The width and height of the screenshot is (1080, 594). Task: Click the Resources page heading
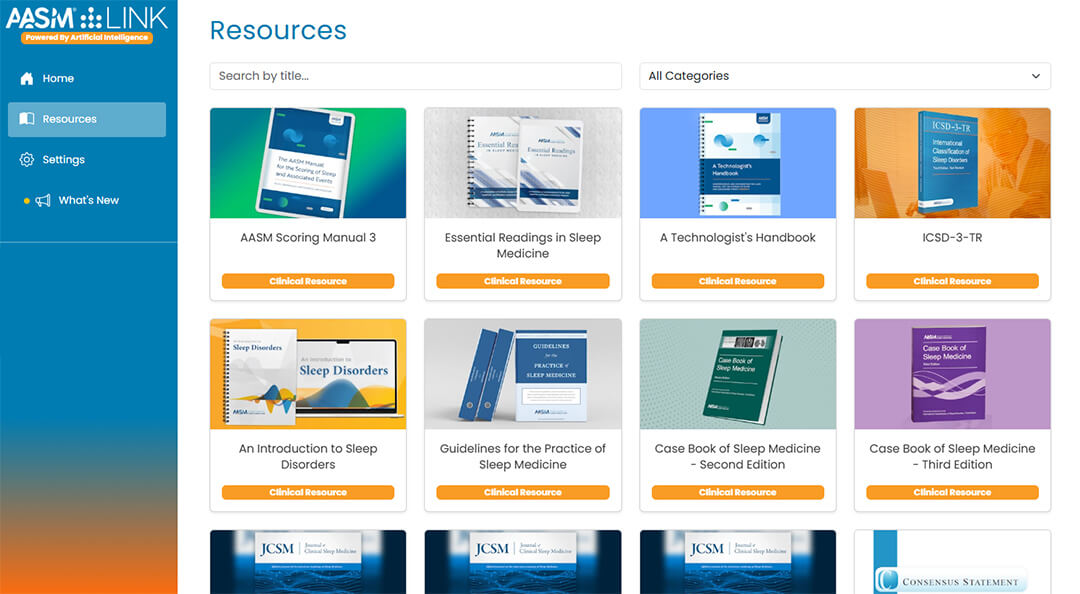[278, 30]
